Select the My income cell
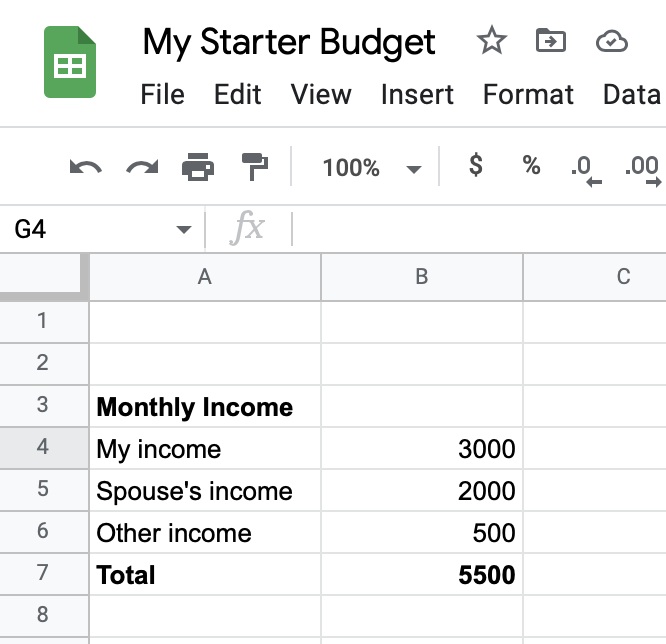 point(205,448)
